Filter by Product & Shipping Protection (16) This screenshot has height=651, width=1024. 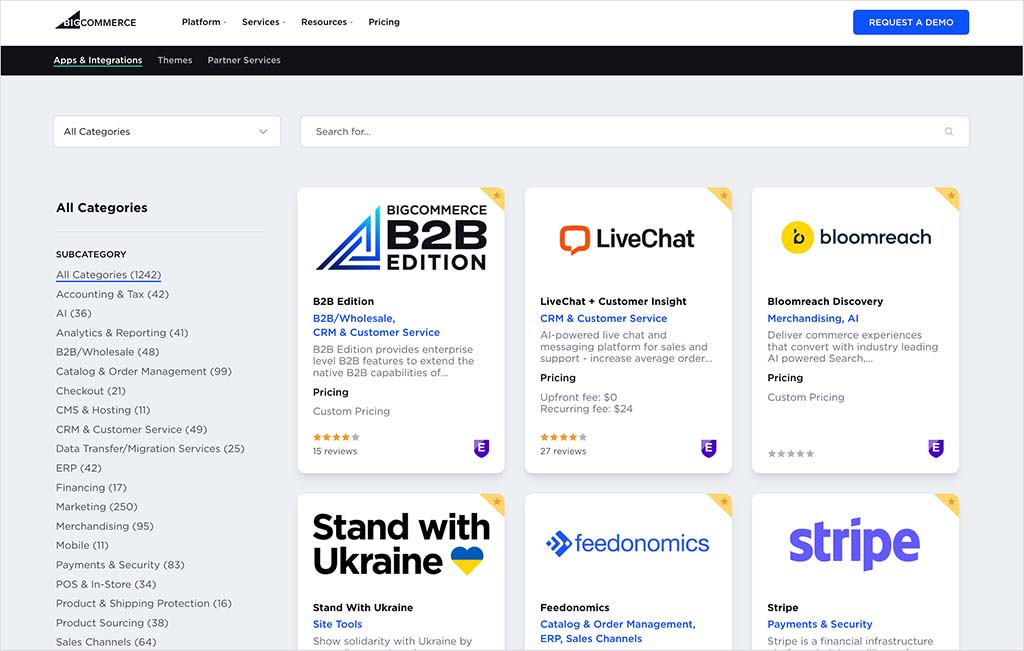[x=144, y=603]
